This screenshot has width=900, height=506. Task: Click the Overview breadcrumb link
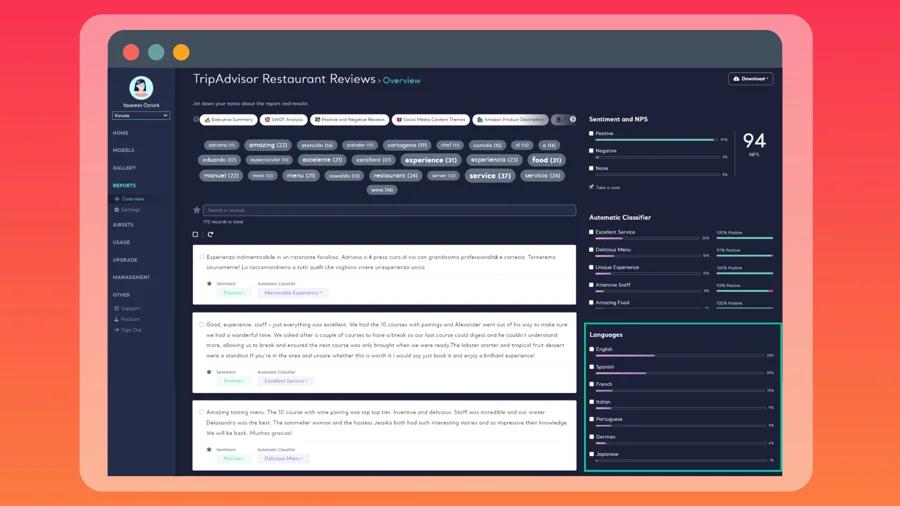(402, 81)
